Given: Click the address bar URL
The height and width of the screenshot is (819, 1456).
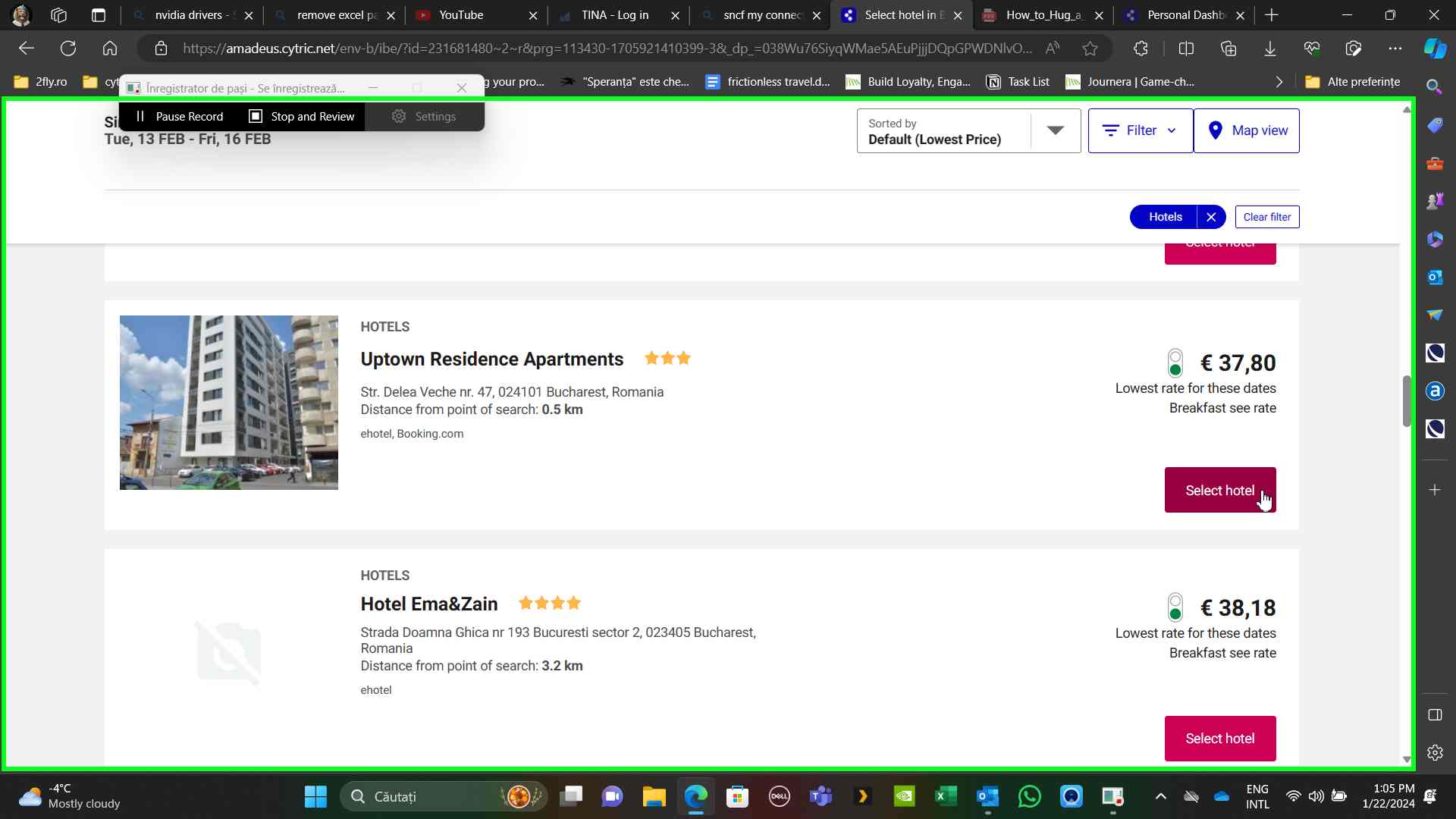Looking at the screenshot, I should (x=607, y=49).
